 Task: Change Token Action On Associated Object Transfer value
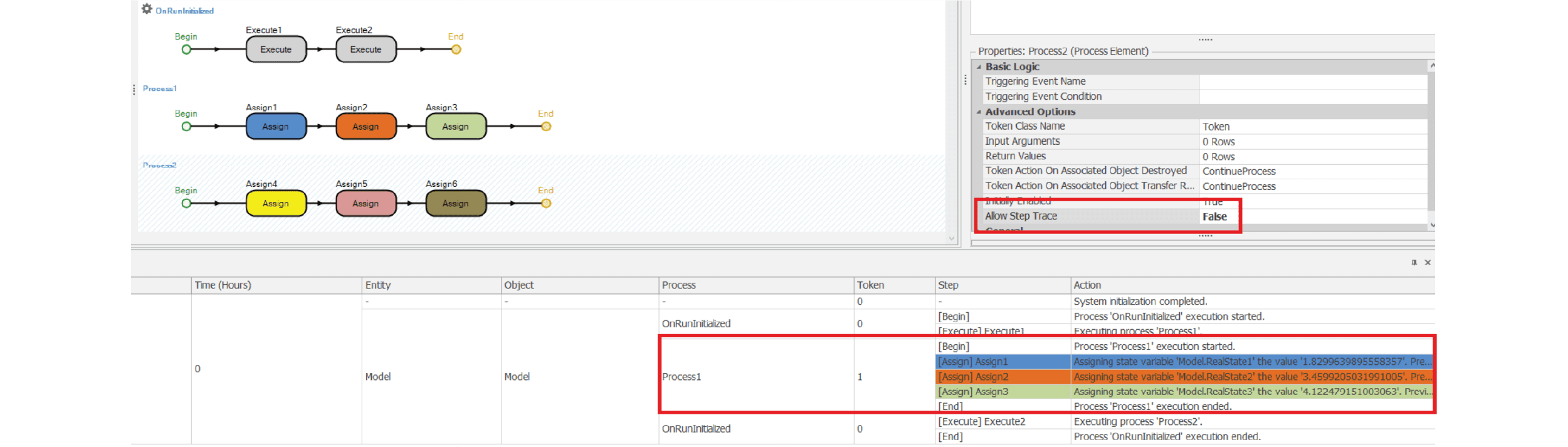point(1313,186)
